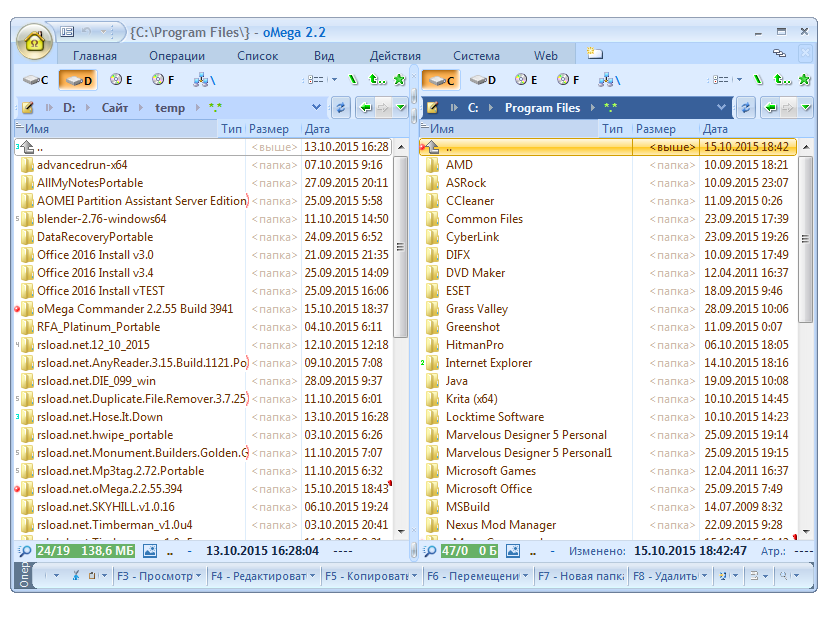Expand the right panel path history chevron
835x617 pixels.
click(x=721, y=108)
